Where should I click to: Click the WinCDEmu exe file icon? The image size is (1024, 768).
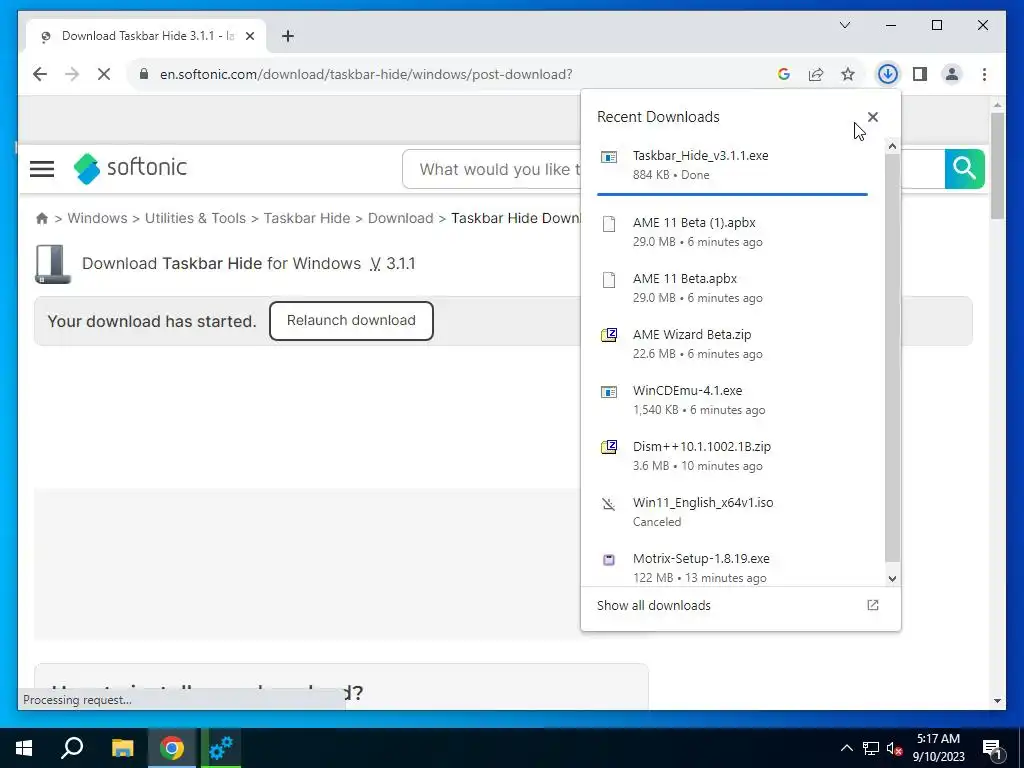[x=609, y=392]
